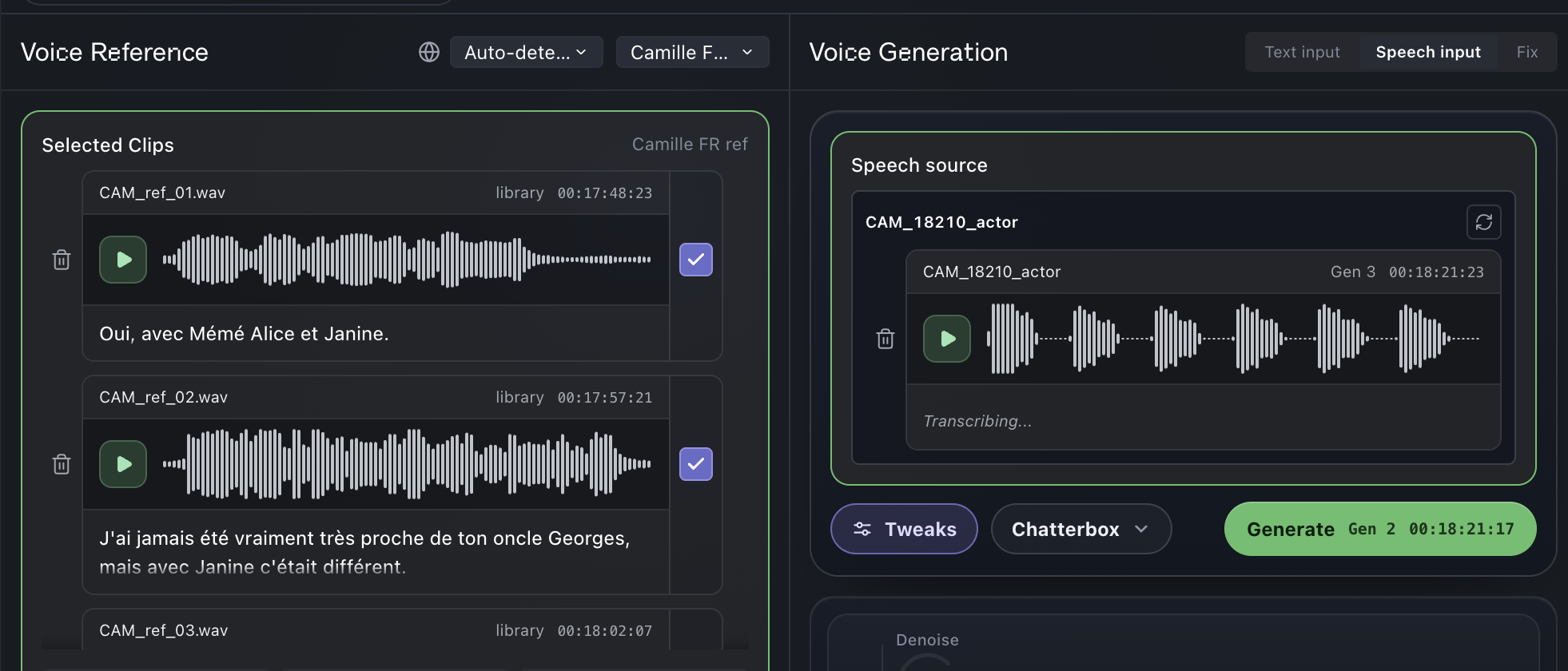Viewport: 1568px width, 671px height.
Task: Click the transcript starting 'J'ai jamais été vraiment'
Action: click(364, 553)
